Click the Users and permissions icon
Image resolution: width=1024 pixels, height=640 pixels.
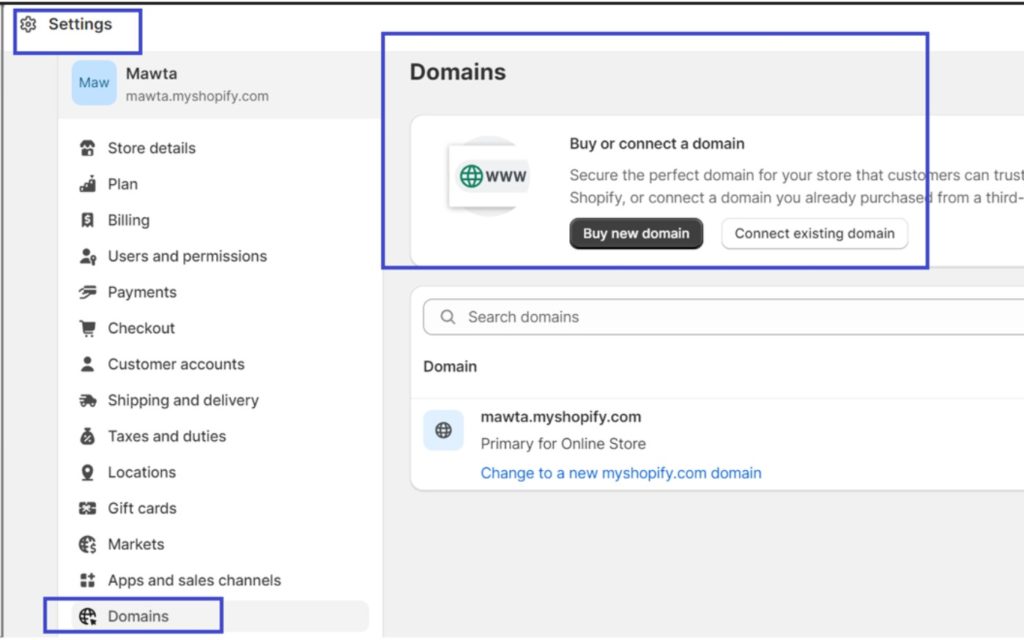click(88, 256)
